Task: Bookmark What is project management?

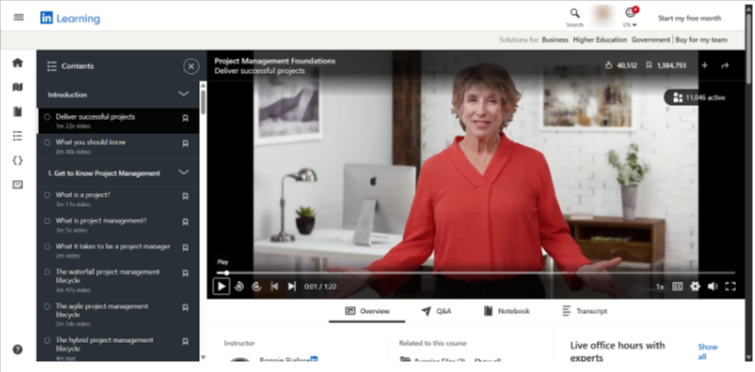Action: [x=185, y=222]
